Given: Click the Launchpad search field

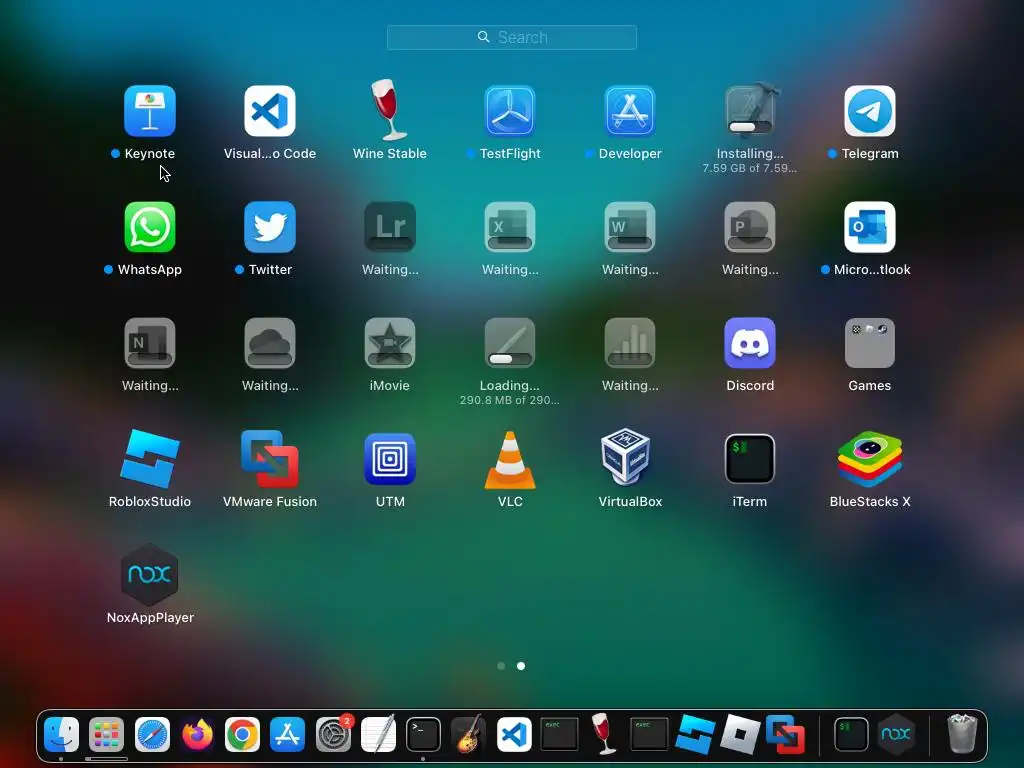Looking at the screenshot, I should click(x=512, y=37).
